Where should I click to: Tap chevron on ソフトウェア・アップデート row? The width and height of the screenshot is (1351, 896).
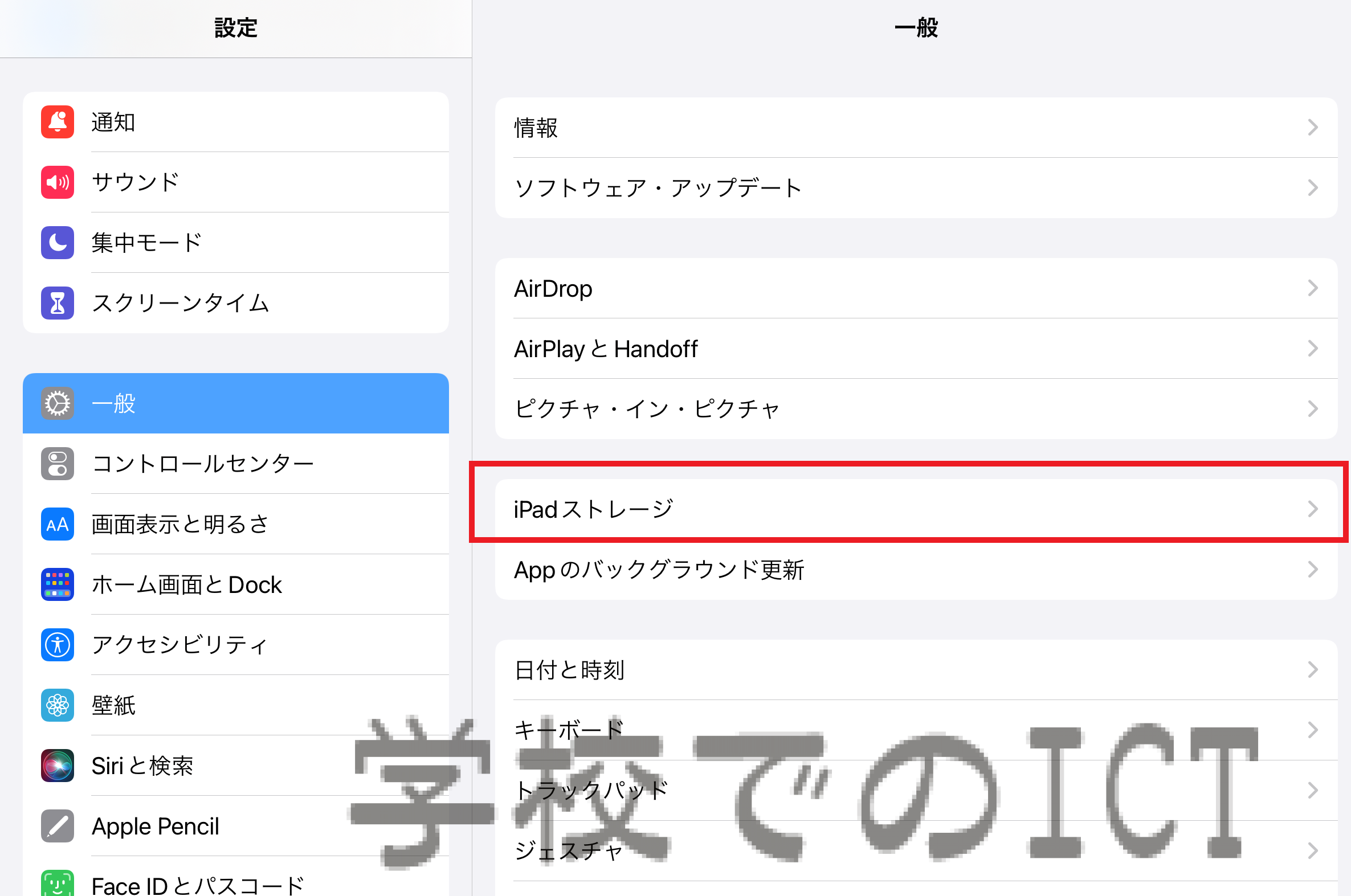pyautogui.click(x=1313, y=188)
